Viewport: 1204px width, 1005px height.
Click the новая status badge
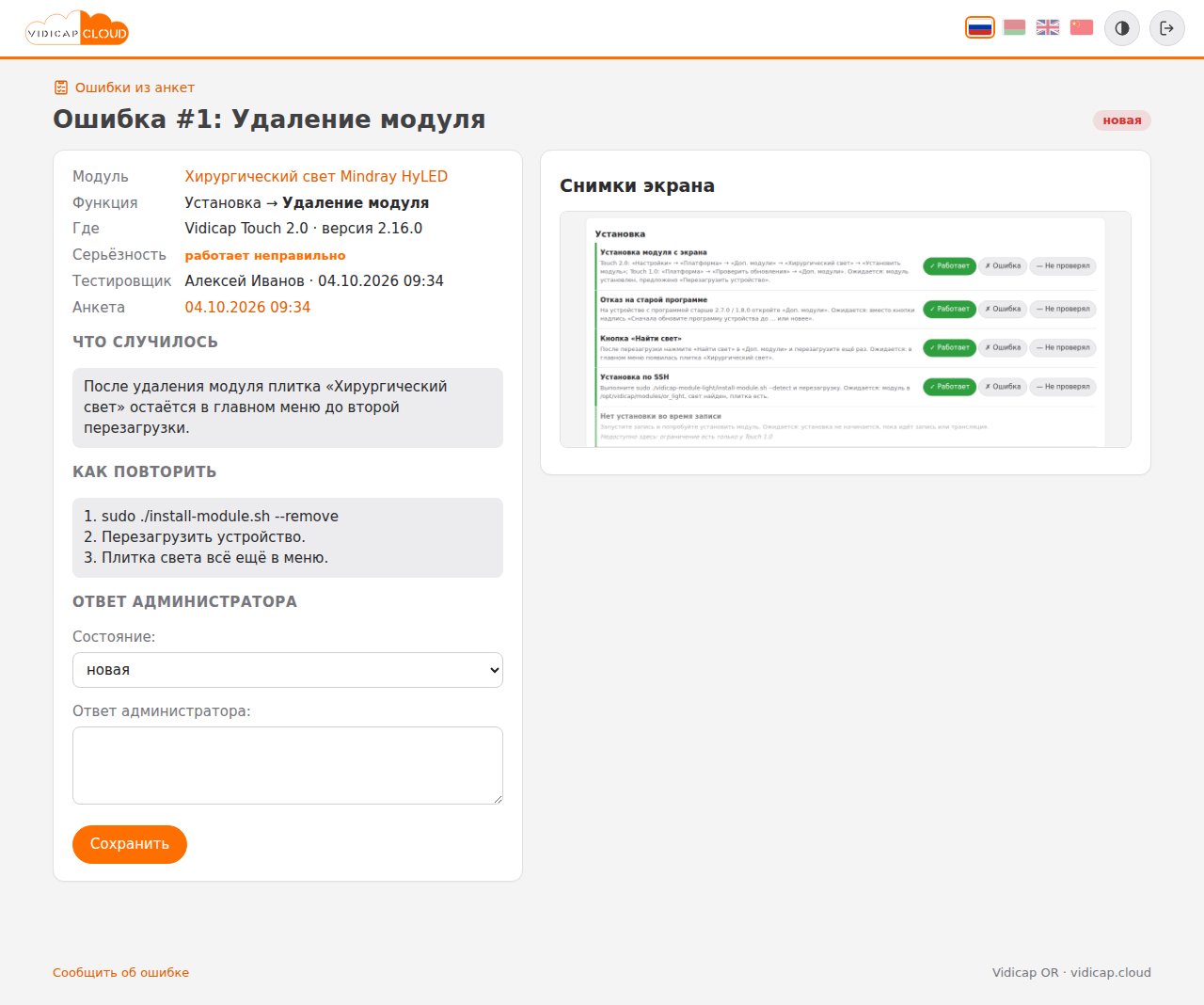point(1122,120)
